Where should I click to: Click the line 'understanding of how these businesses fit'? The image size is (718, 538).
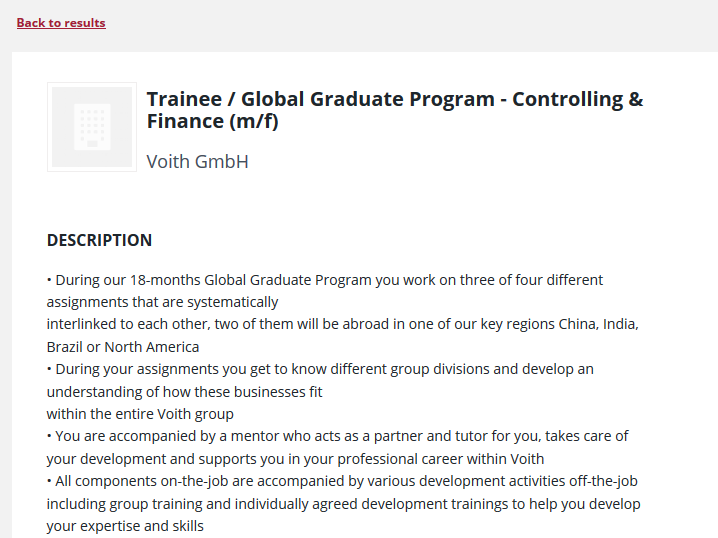coord(185,392)
